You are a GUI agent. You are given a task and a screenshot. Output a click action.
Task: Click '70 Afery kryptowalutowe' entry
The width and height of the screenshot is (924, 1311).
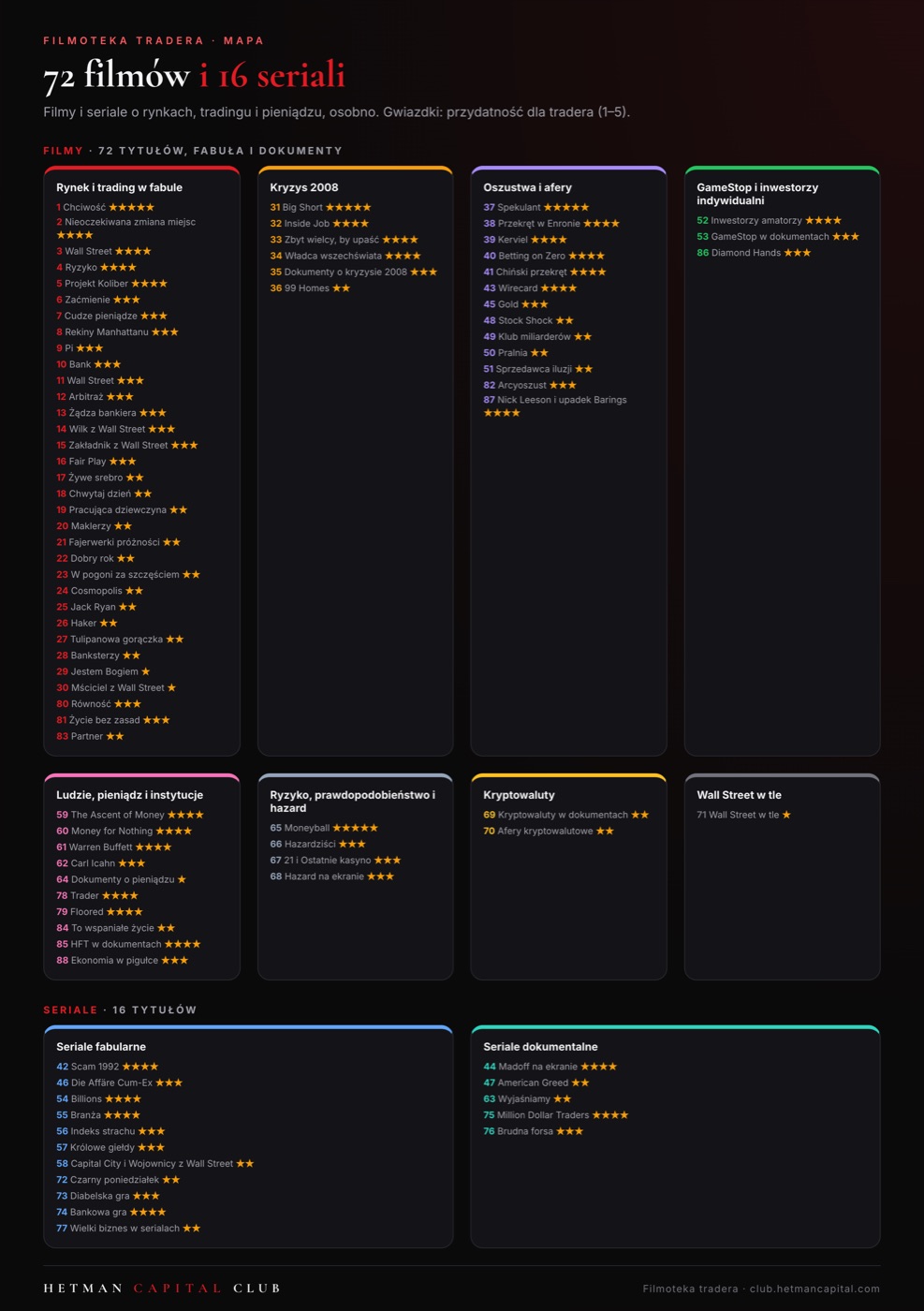[x=549, y=831]
